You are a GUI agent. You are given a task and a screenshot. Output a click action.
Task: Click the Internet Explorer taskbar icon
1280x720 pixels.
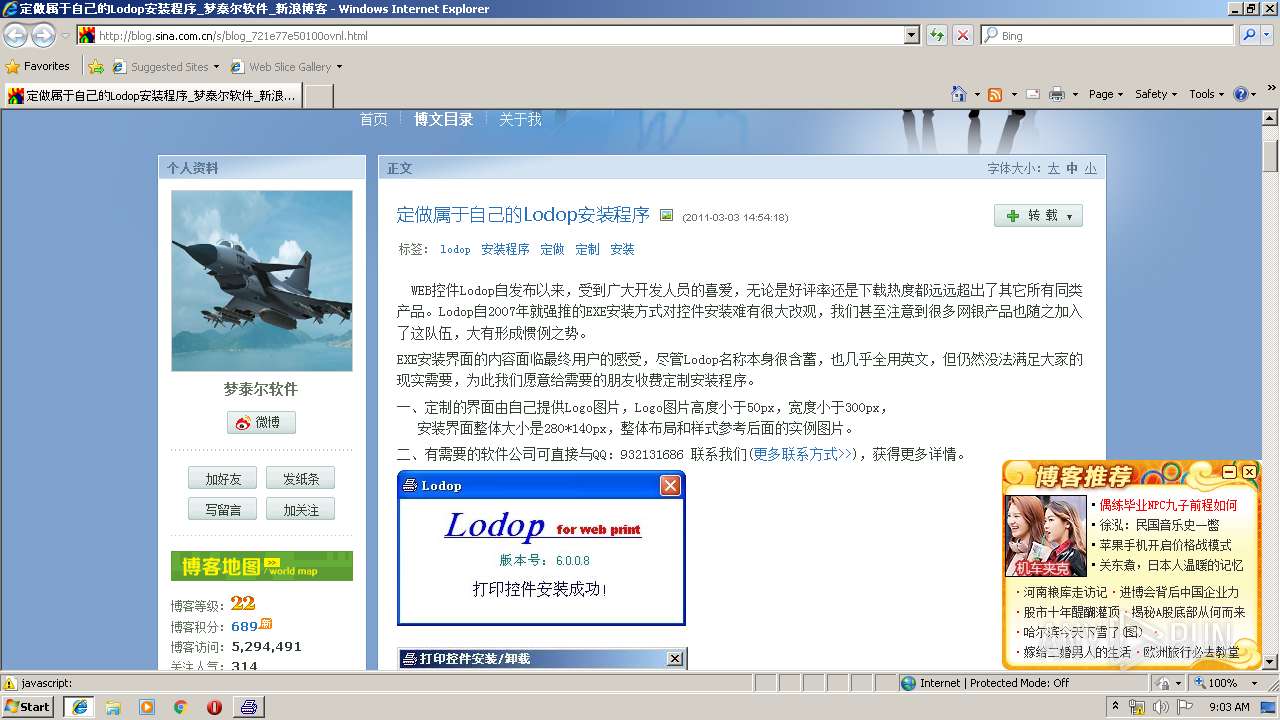click(x=79, y=707)
